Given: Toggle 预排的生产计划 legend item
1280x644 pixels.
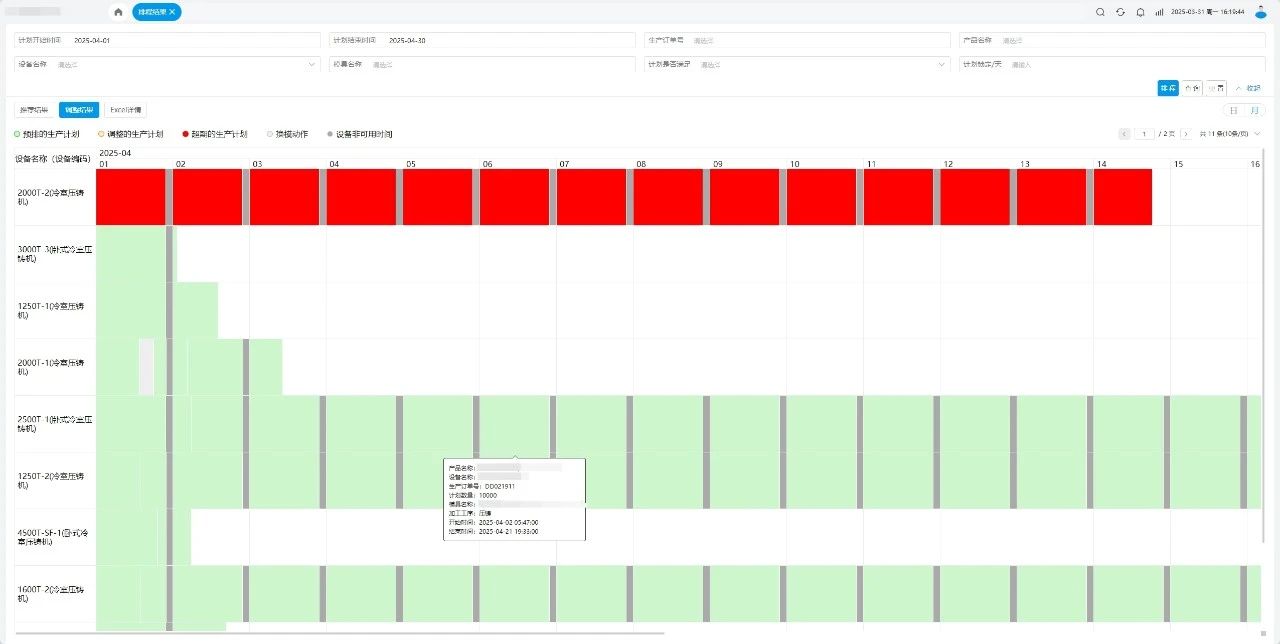Looking at the screenshot, I should click(46, 134).
